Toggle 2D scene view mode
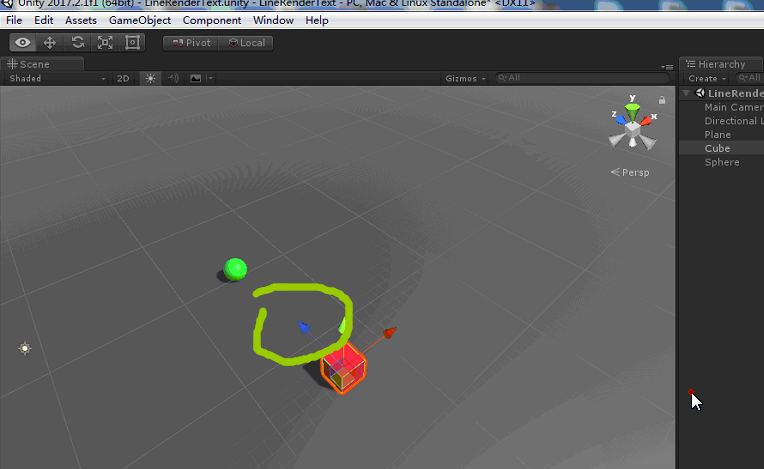Screen dimensions: 764x469 coord(123,78)
